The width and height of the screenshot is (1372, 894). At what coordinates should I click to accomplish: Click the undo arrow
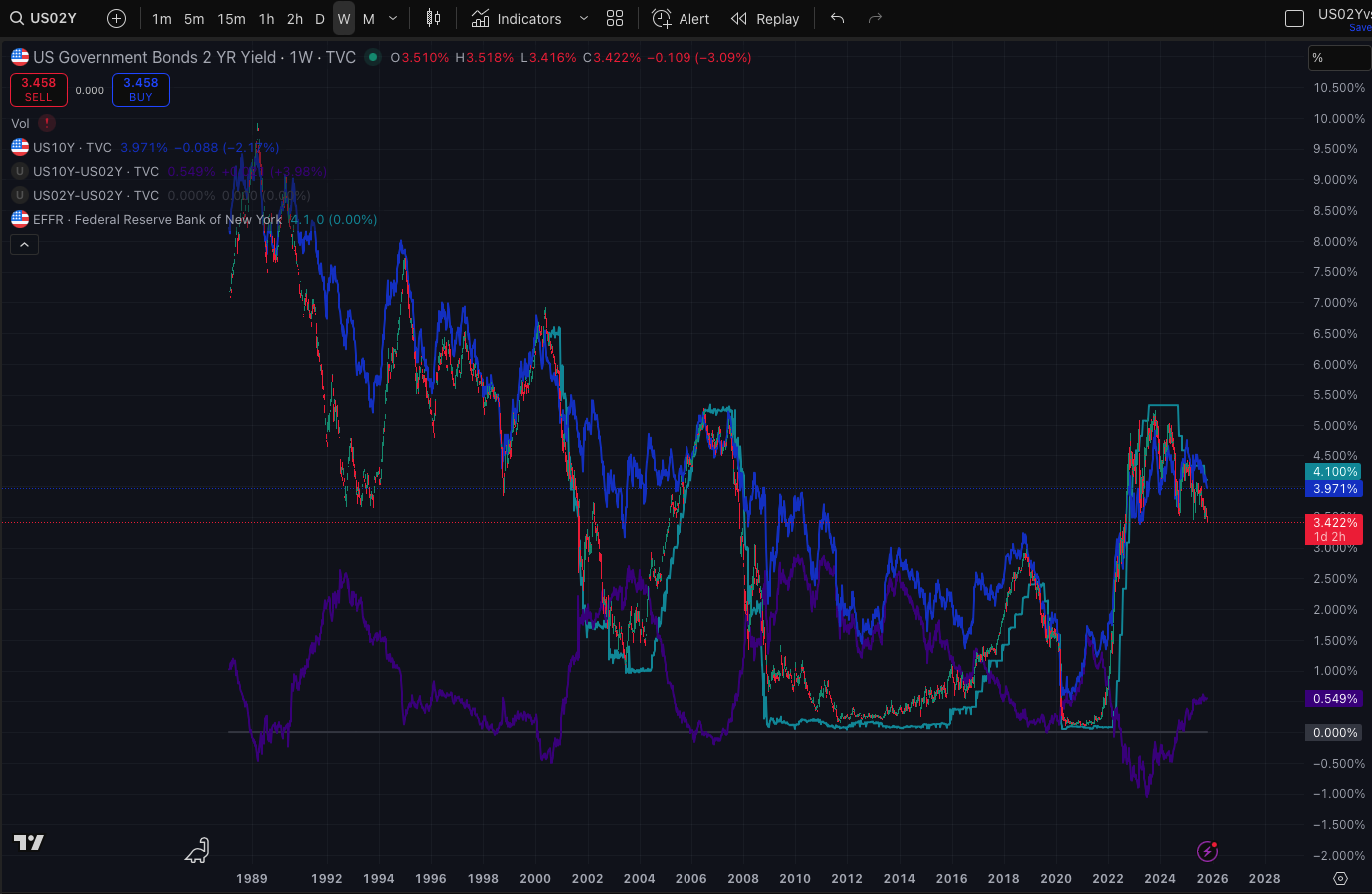click(x=837, y=18)
